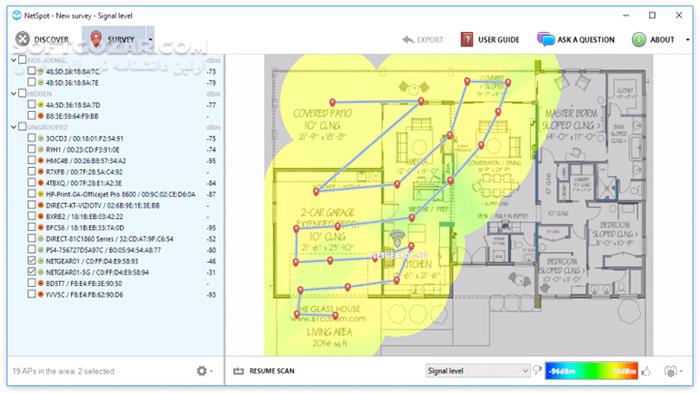Click the thumbs-up icon beside signal legend
Viewport: 700px width, 394px height.
pos(646,371)
